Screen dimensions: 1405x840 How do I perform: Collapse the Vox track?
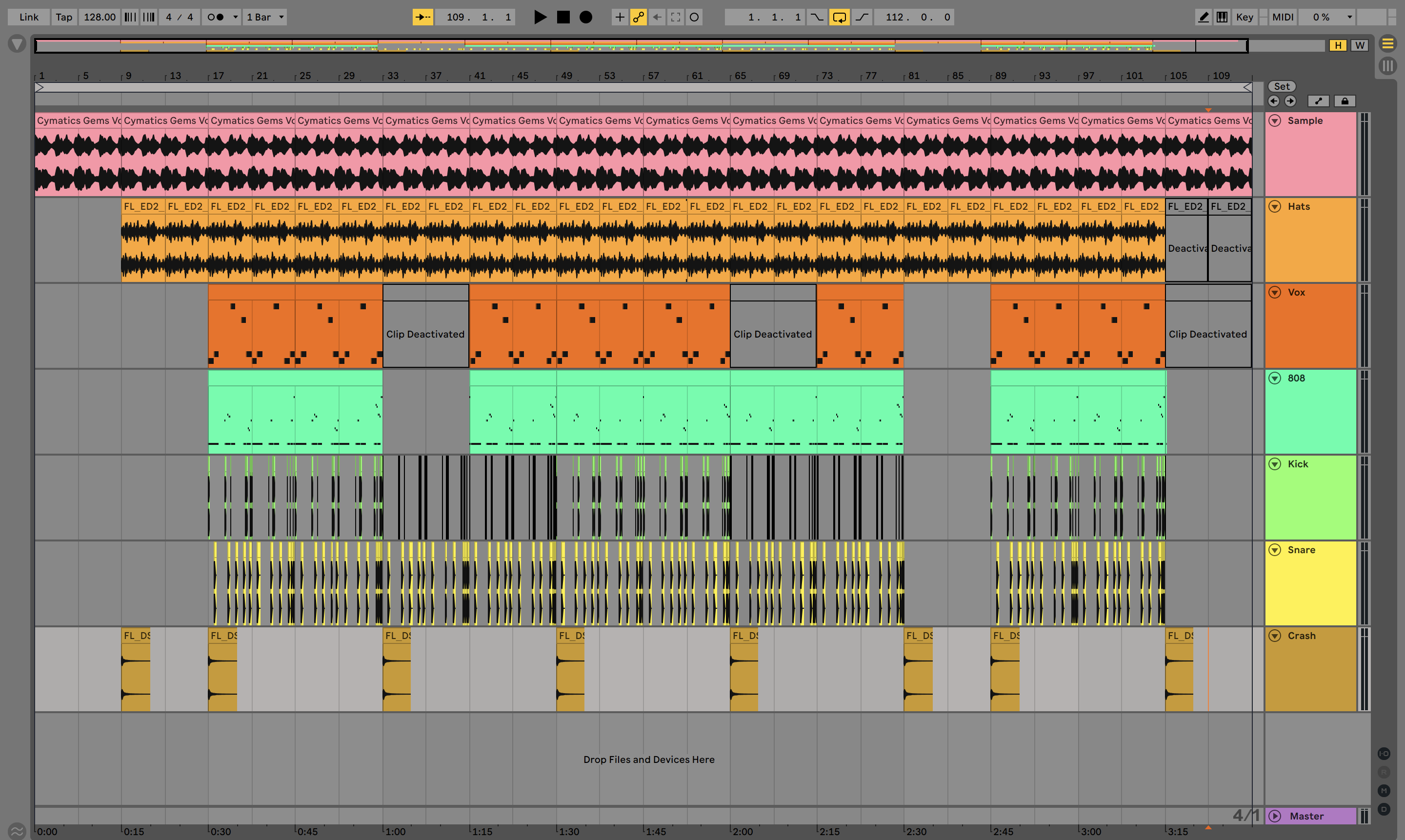[1275, 293]
